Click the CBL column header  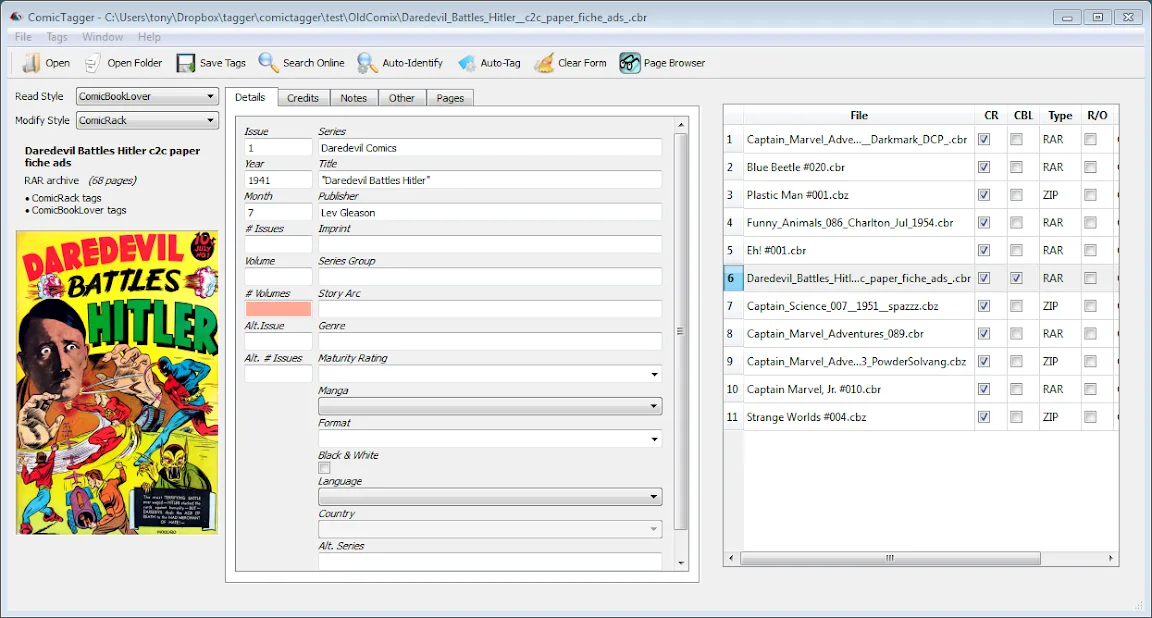(x=1023, y=115)
